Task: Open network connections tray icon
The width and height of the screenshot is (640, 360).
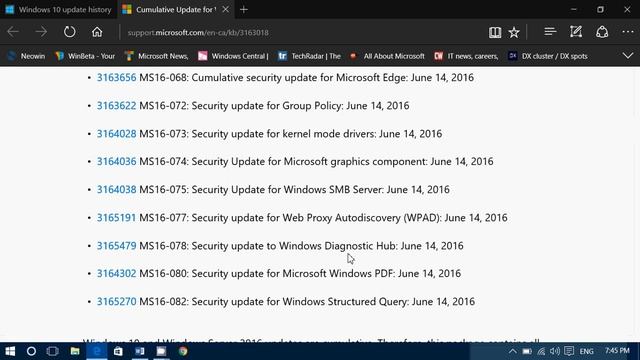Action: tap(541, 351)
